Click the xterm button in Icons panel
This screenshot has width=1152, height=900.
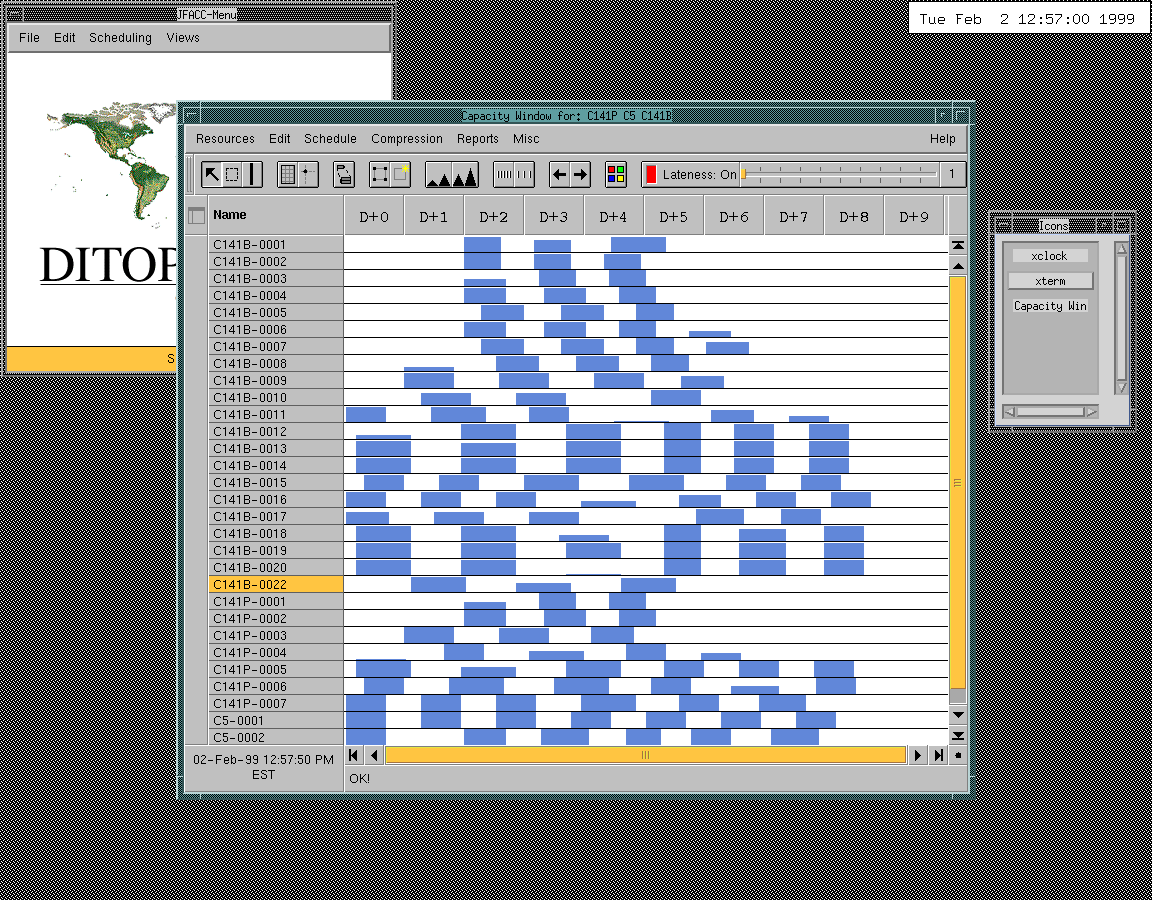pos(1050,281)
